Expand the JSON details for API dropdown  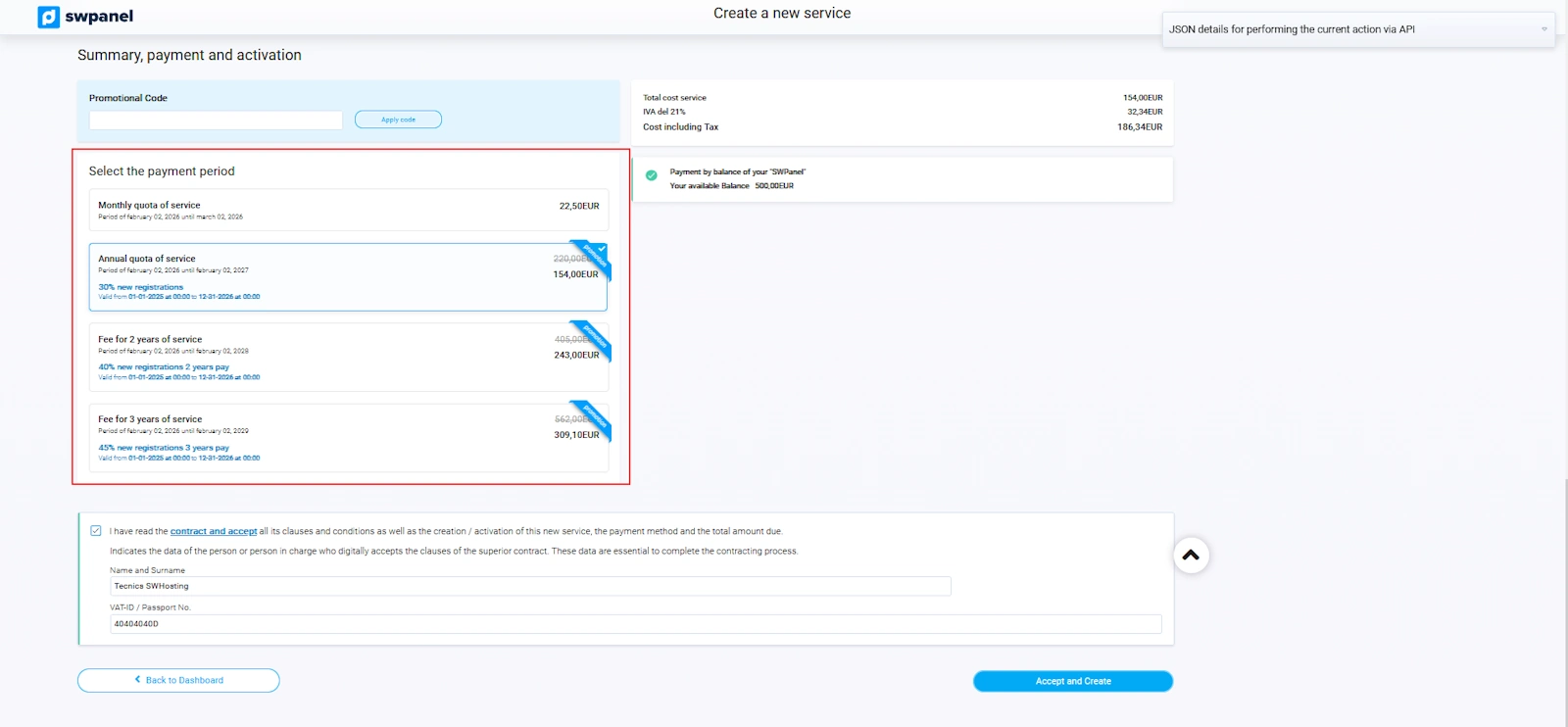[x=1352, y=29]
